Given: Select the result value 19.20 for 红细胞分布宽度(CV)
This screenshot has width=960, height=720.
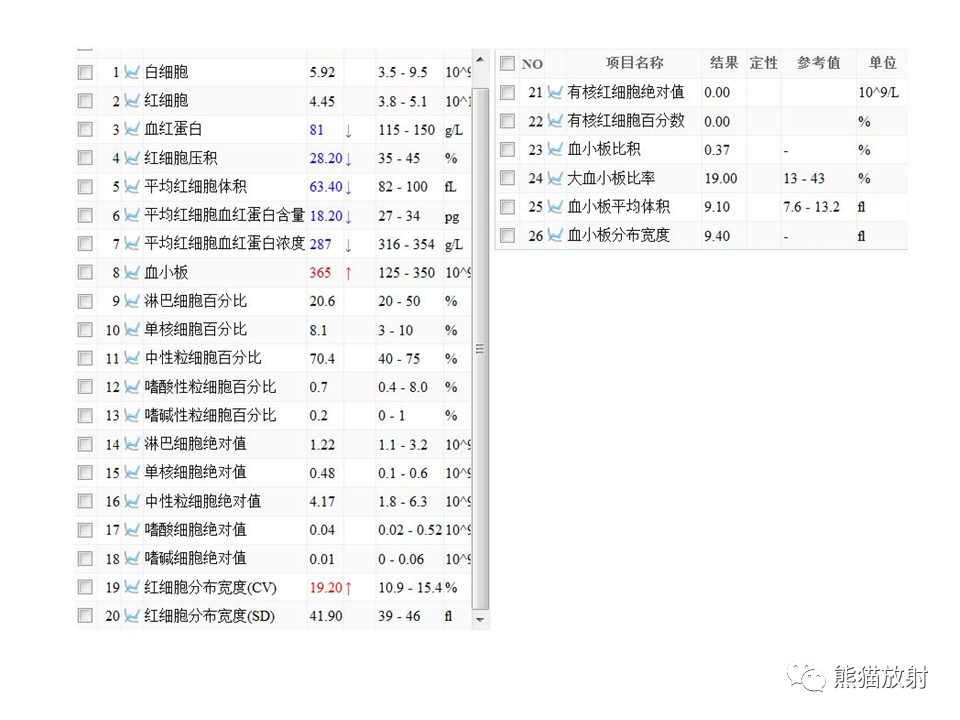Looking at the screenshot, I should tap(326, 588).
